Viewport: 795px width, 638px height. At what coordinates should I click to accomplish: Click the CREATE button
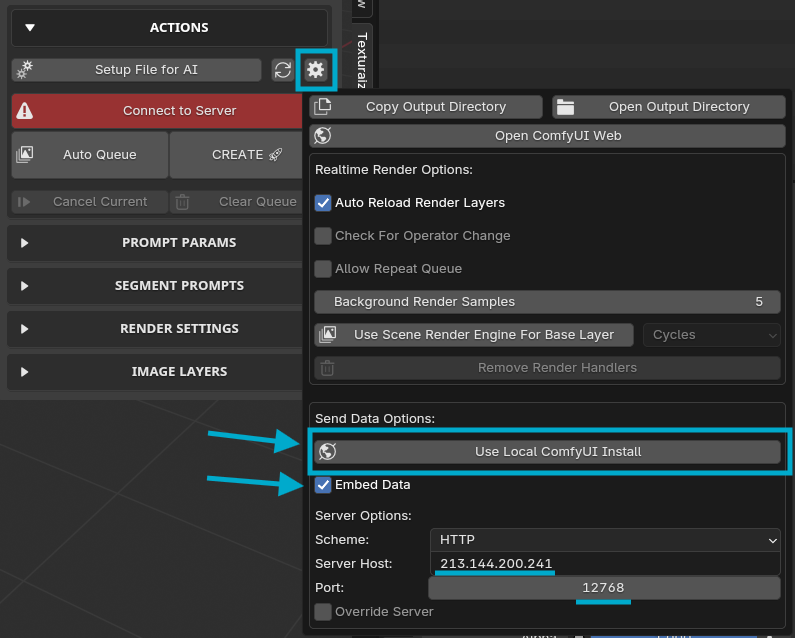coord(236,155)
